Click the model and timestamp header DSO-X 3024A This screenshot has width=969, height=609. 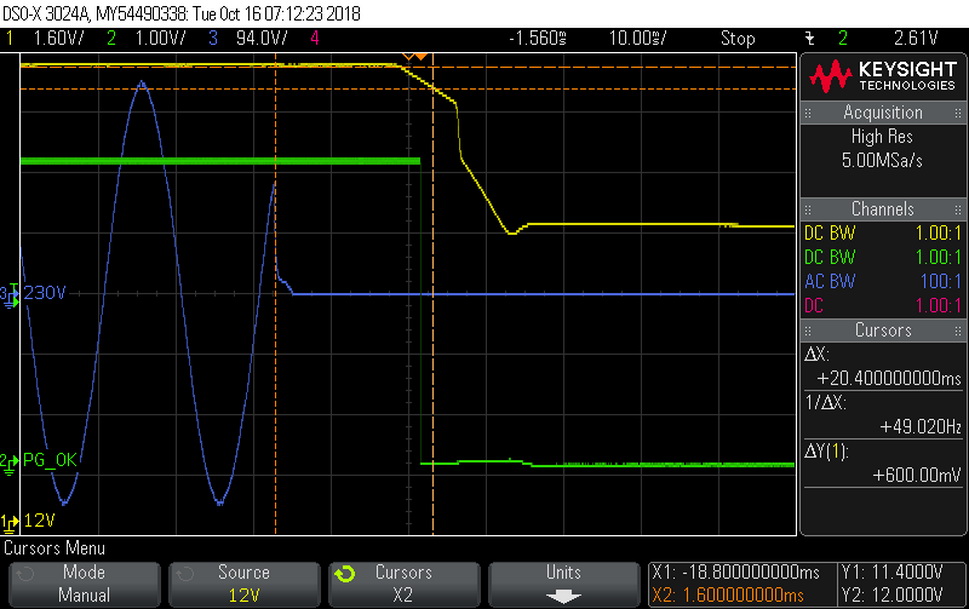[x=181, y=13]
